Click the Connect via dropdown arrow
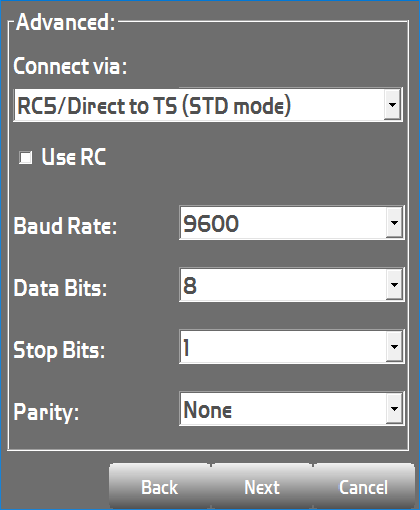The height and width of the screenshot is (510, 420). (x=392, y=105)
